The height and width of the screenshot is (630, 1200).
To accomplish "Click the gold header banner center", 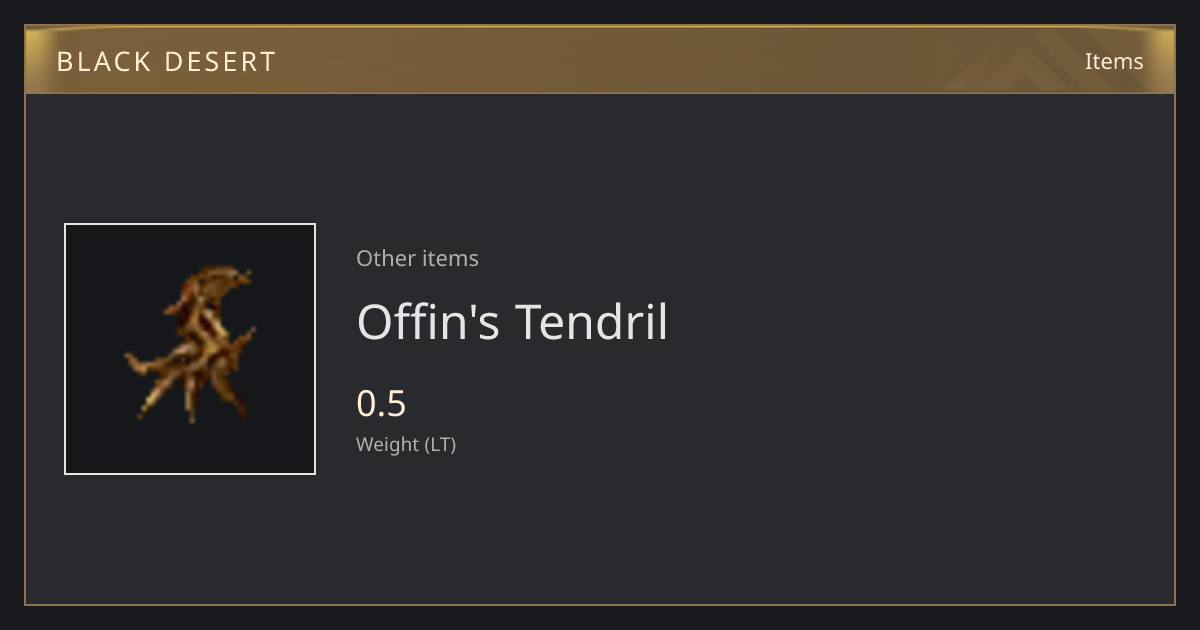I will 600,60.
